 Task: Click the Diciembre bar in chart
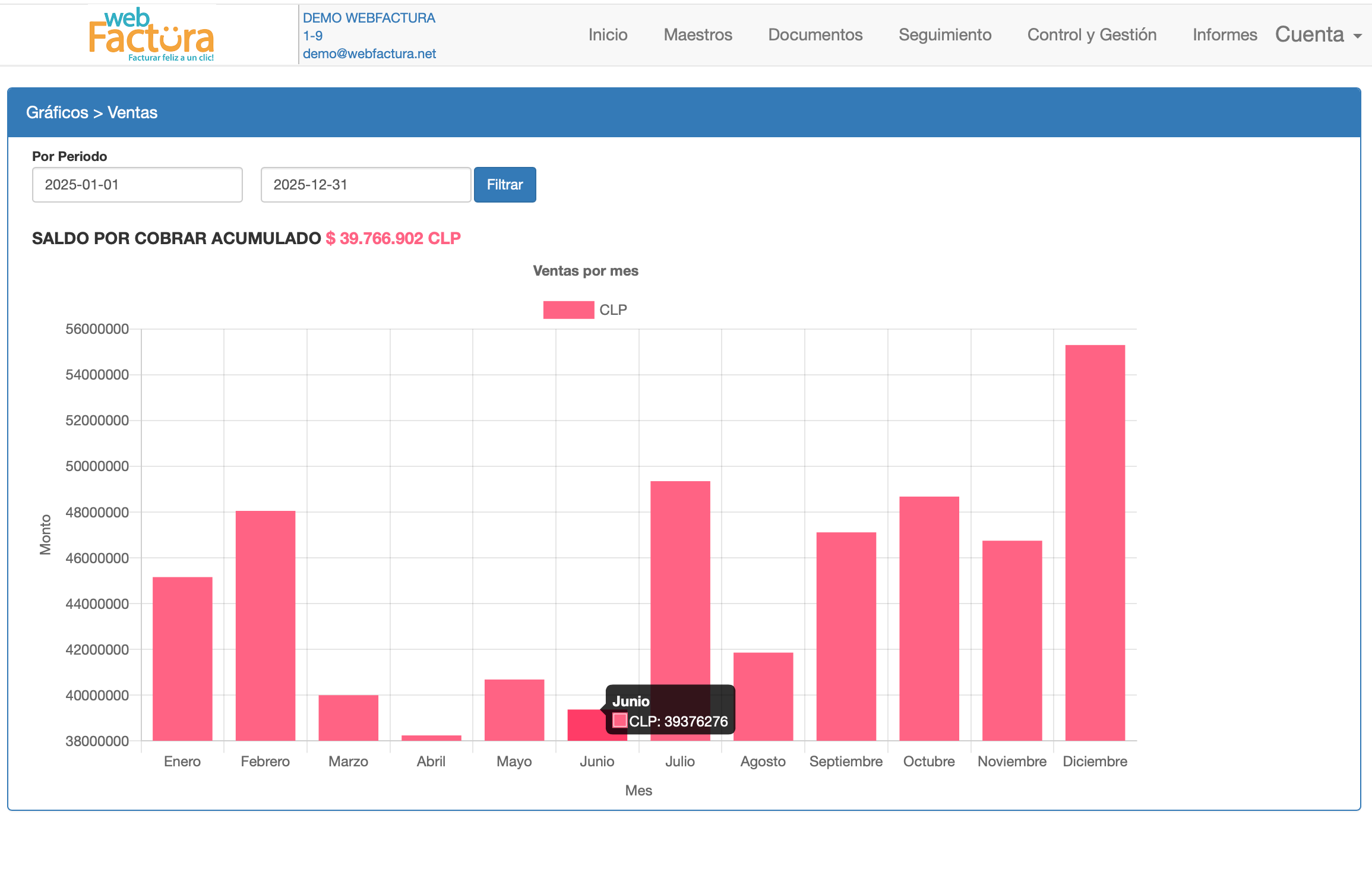1095,542
